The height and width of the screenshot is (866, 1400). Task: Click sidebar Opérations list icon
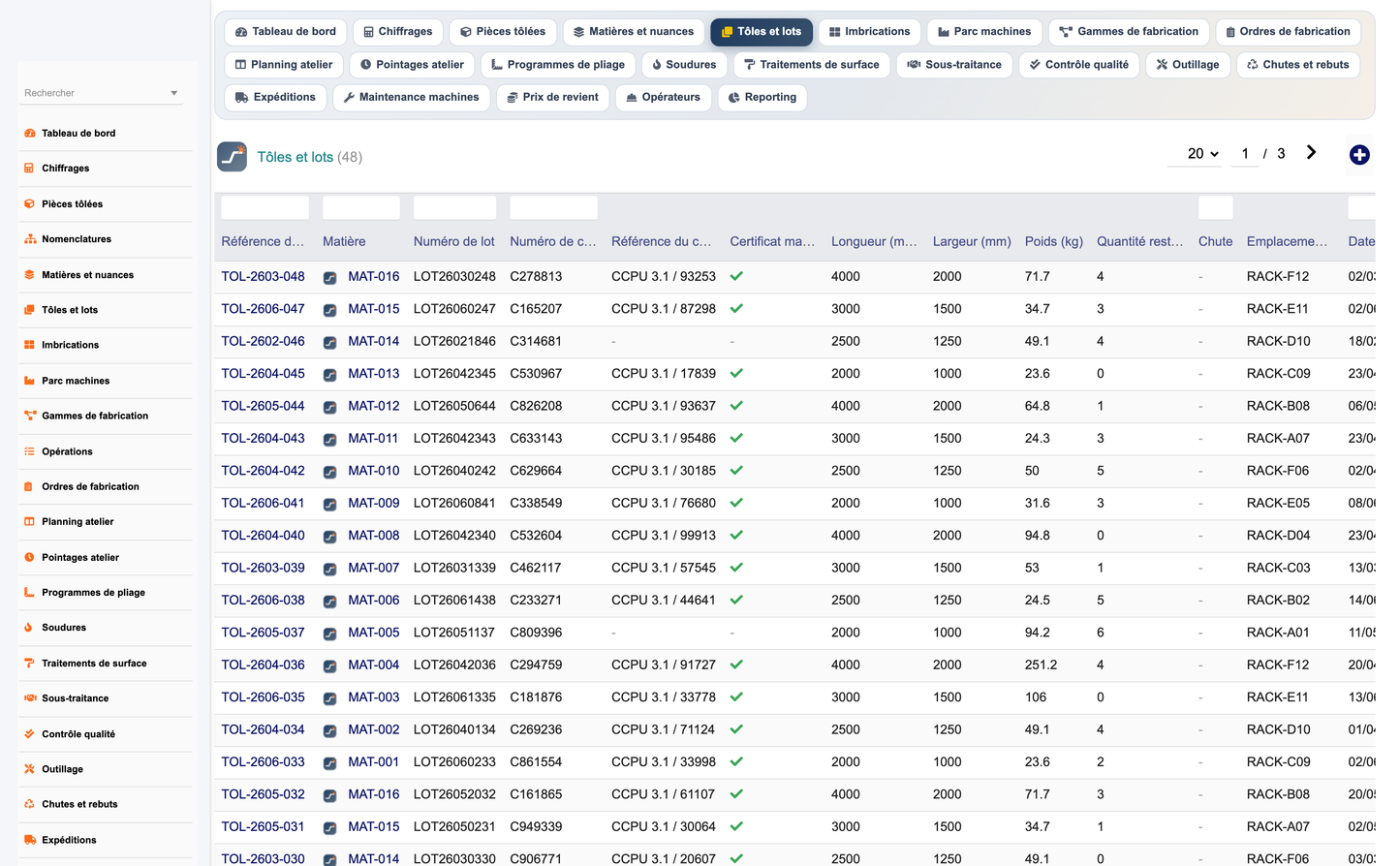tap(30, 451)
